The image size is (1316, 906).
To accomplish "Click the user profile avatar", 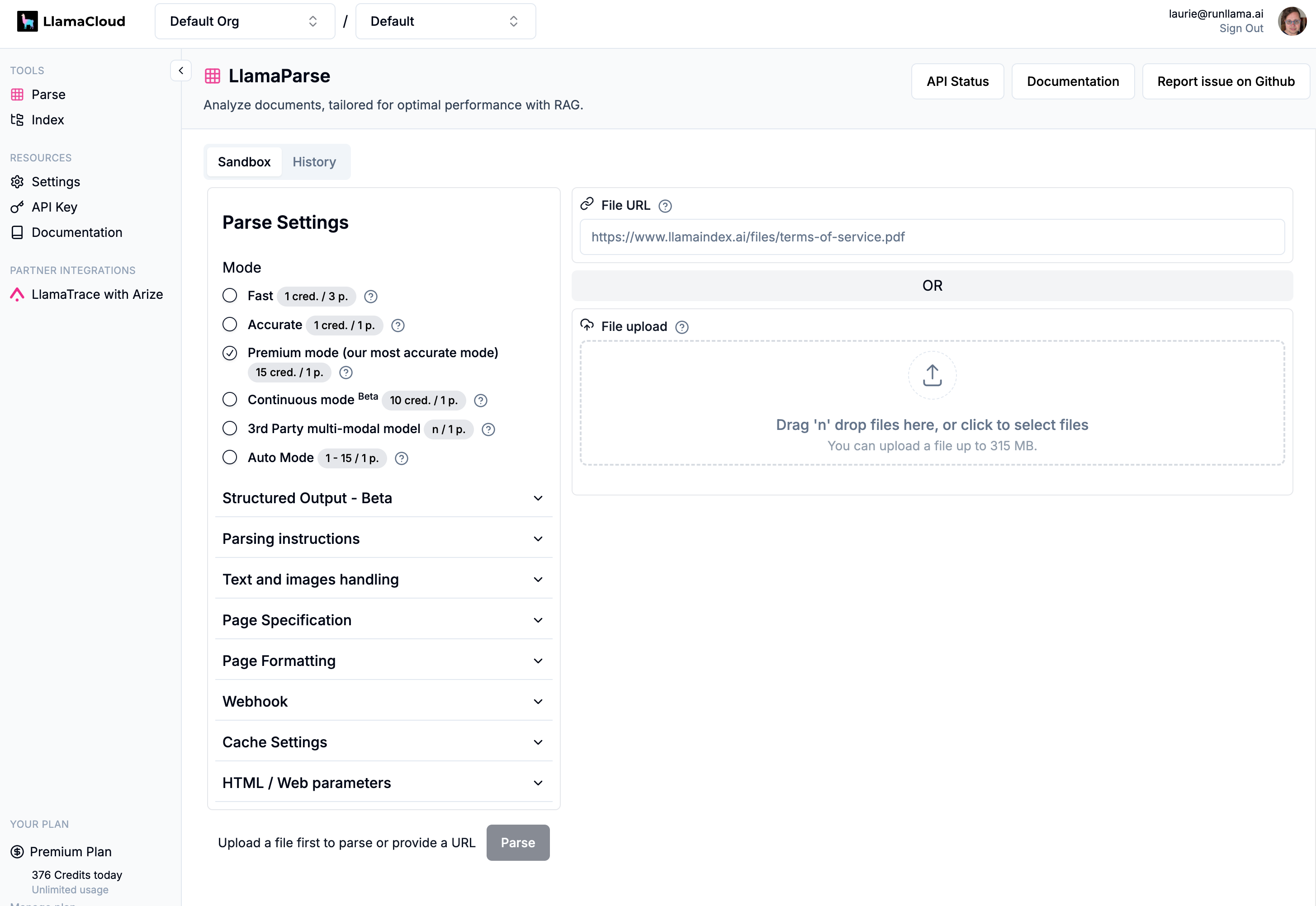I will click(1292, 21).
